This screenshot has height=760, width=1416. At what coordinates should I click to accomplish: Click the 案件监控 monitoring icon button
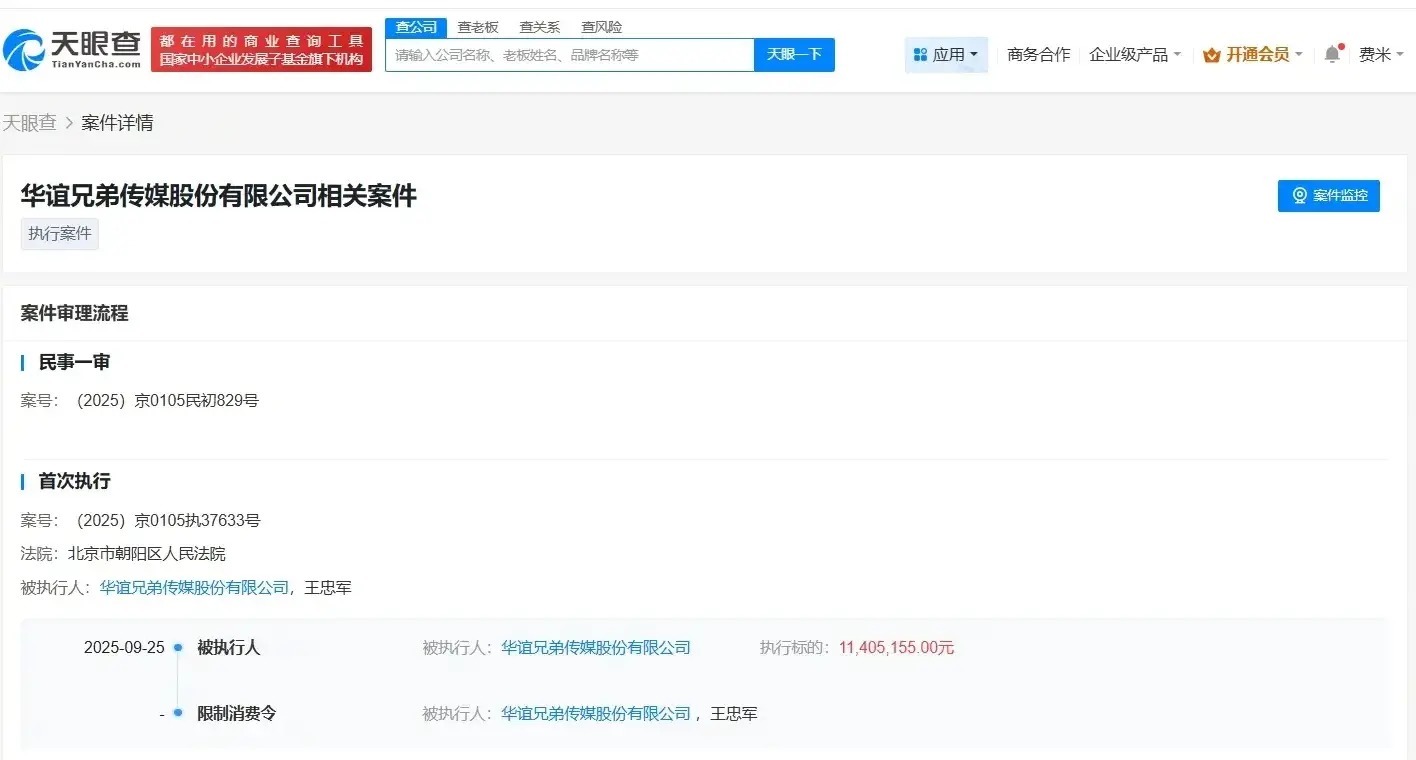(1328, 196)
